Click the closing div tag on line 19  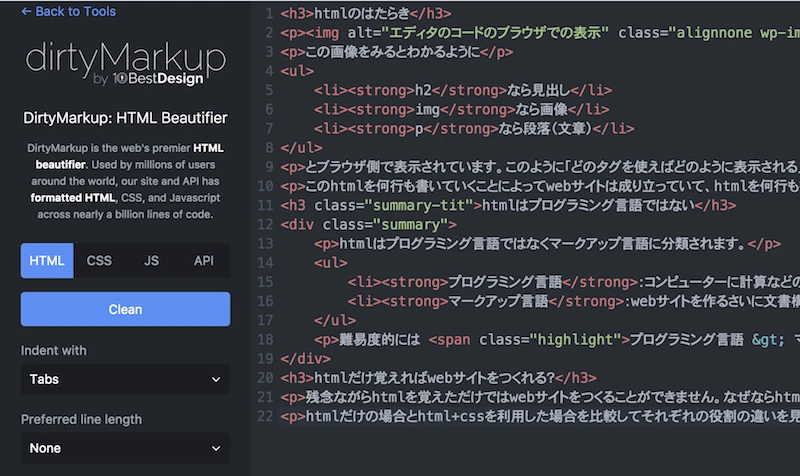click(305, 359)
